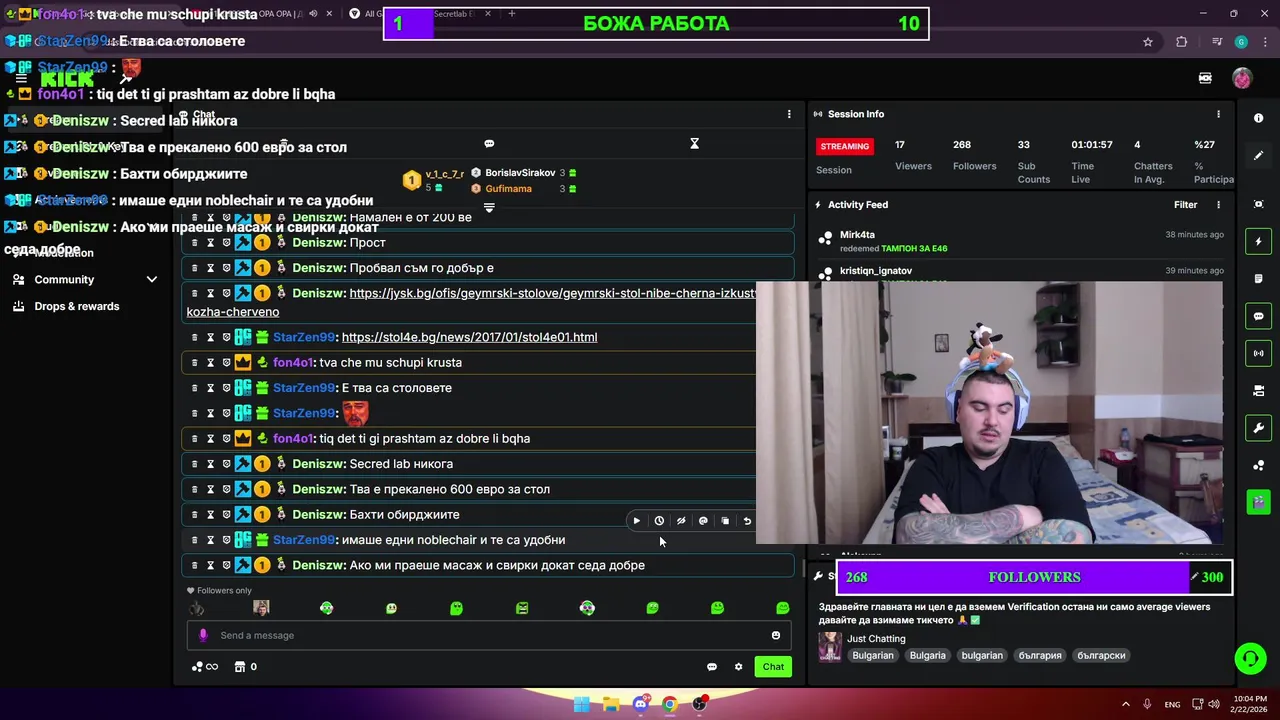This screenshot has width=1280, height=720.
Task: Click kristiqn_ignatov activity feed entry
Action: pyautogui.click(x=1020, y=271)
